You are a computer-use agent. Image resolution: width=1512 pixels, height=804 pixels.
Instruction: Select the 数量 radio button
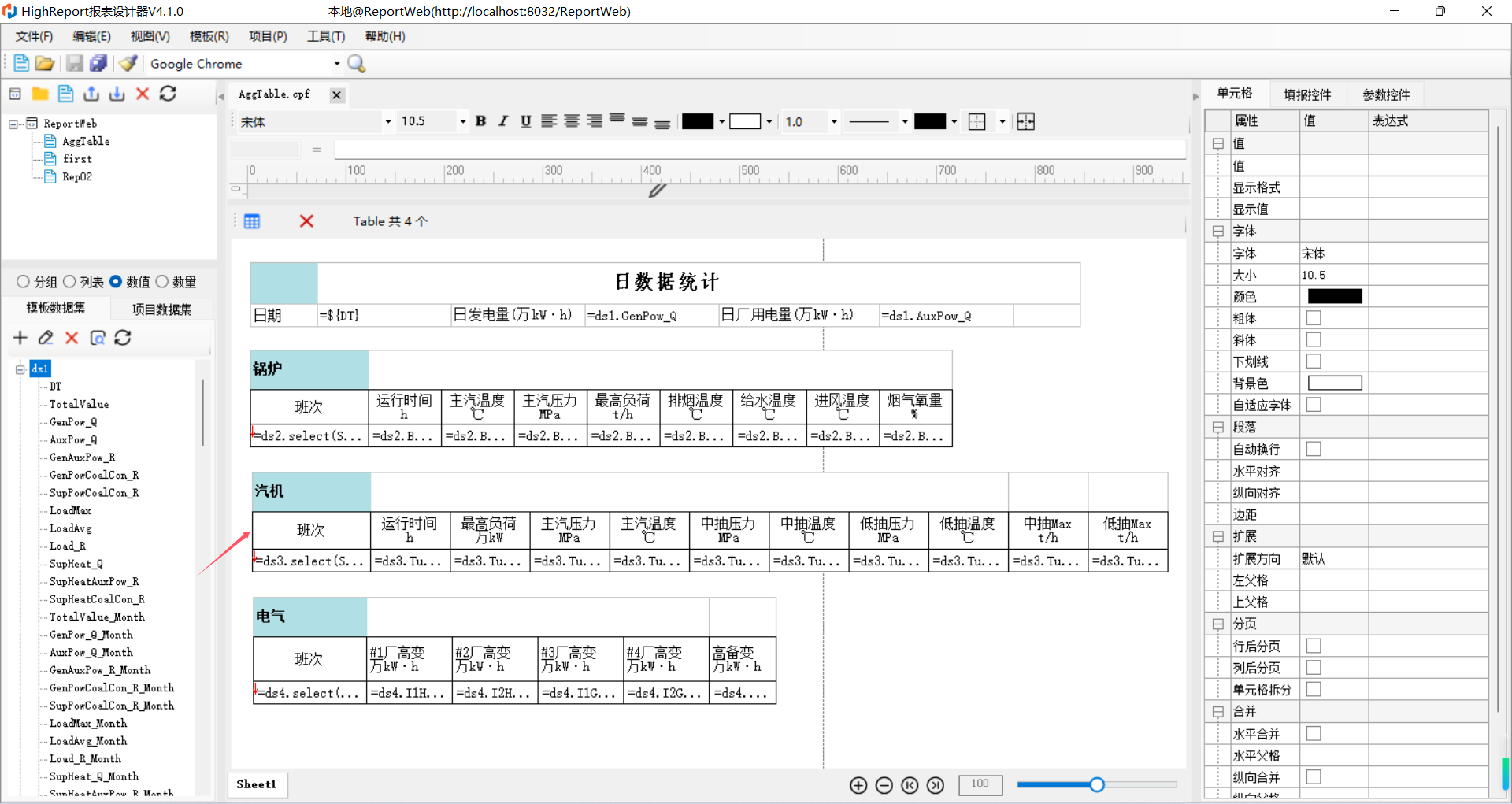(162, 282)
